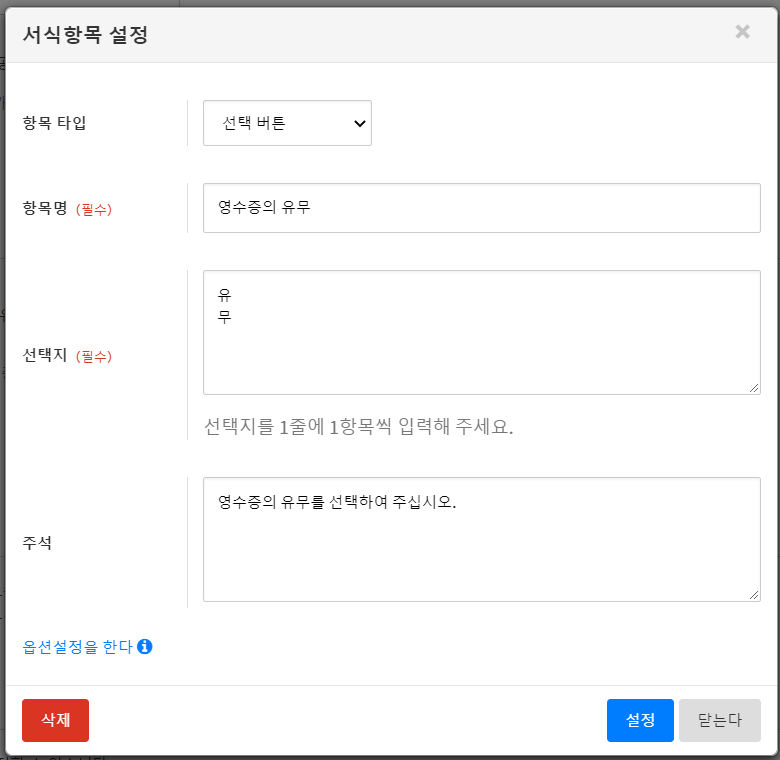Focus the 항목명 input containing 영수증의 유무

pyautogui.click(x=481, y=208)
